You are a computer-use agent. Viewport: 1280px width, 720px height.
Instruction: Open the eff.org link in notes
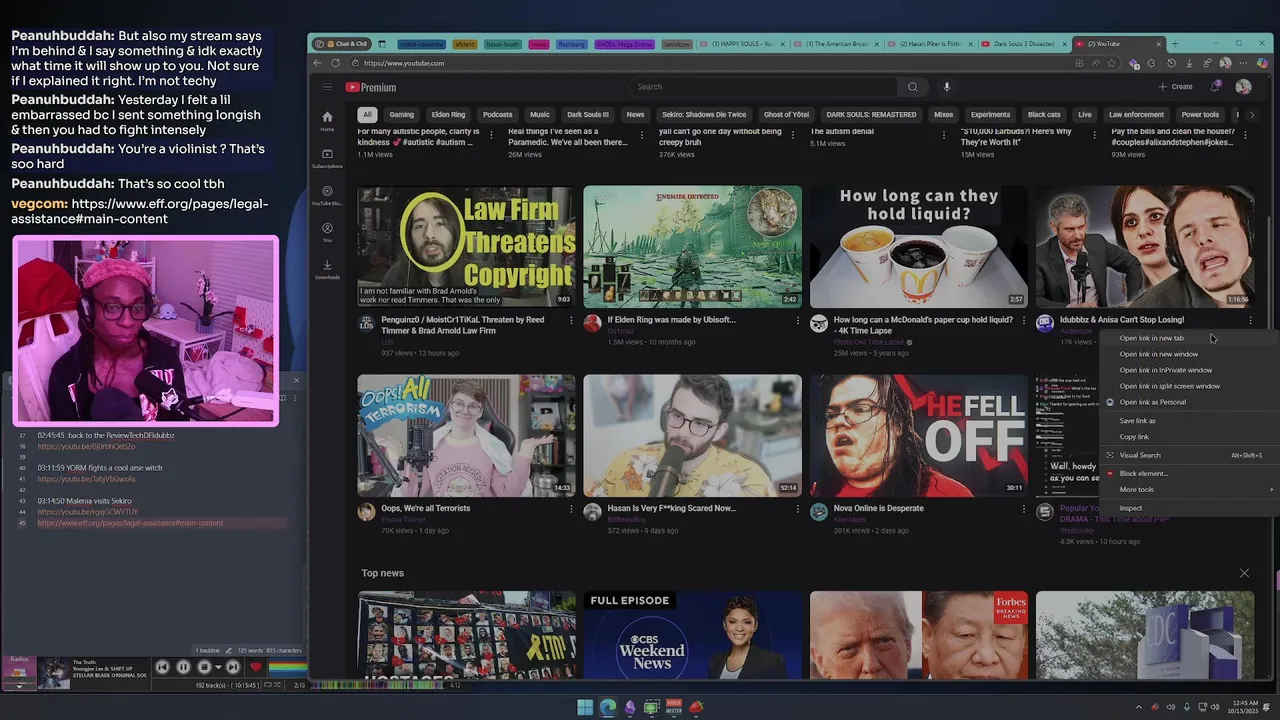(x=130, y=523)
